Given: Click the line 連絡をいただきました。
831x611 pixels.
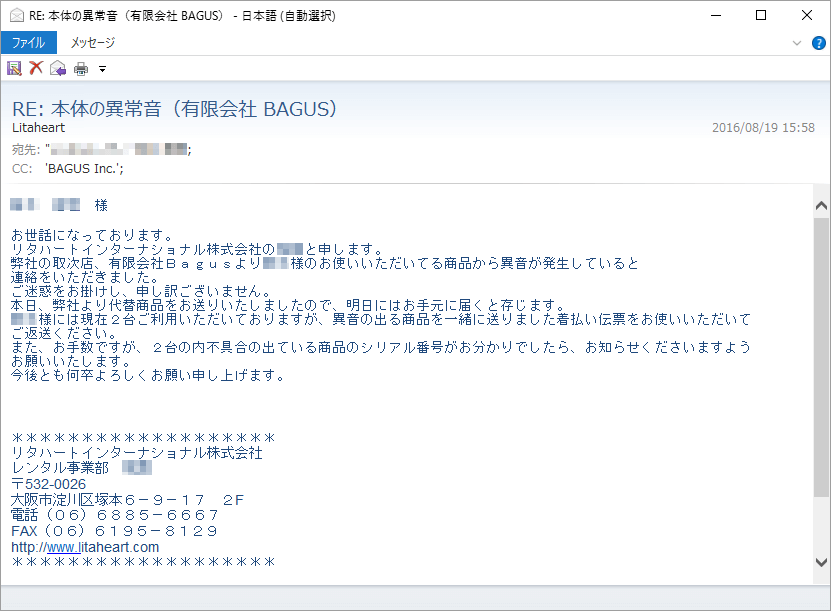Looking at the screenshot, I should [x=85, y=277].
